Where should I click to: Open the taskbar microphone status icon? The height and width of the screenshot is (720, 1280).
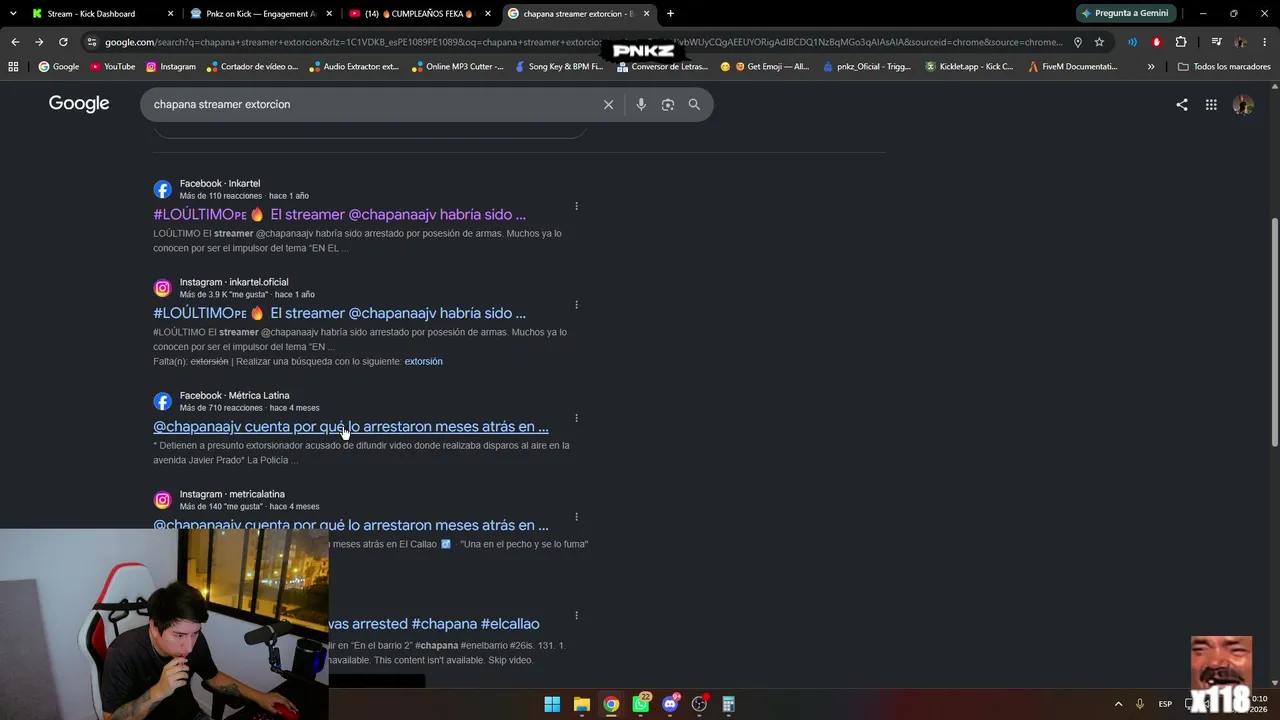[x=1139, y=704]
